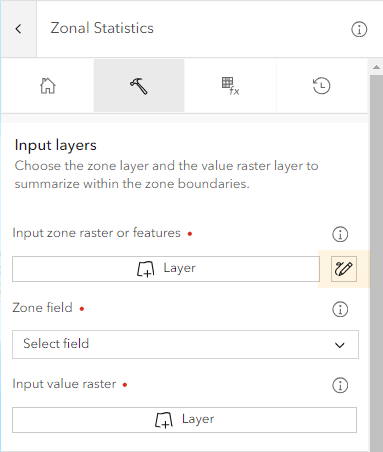Click the draw input features pencil icon
The width and height of the screenshot is (383, 452).
[x=344, y=269]
